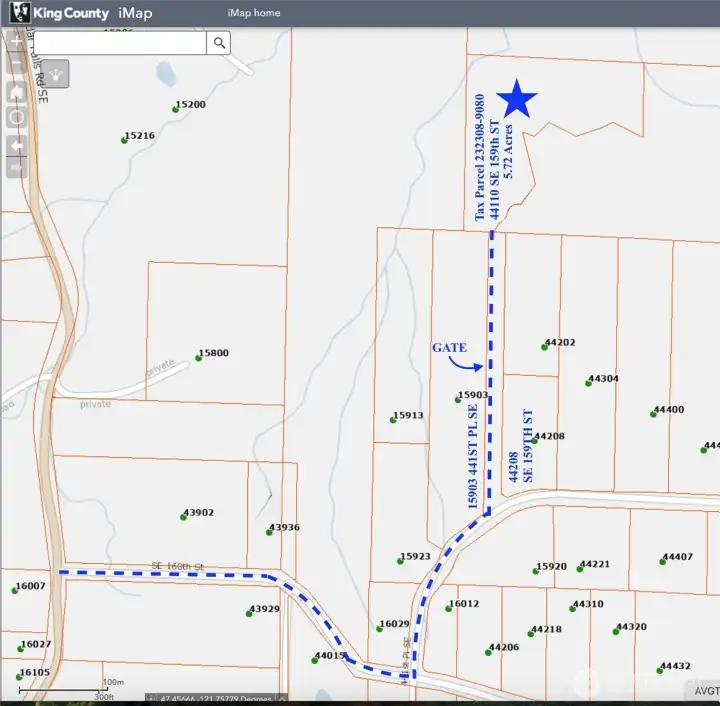Select address point 16012

[447, 607]
